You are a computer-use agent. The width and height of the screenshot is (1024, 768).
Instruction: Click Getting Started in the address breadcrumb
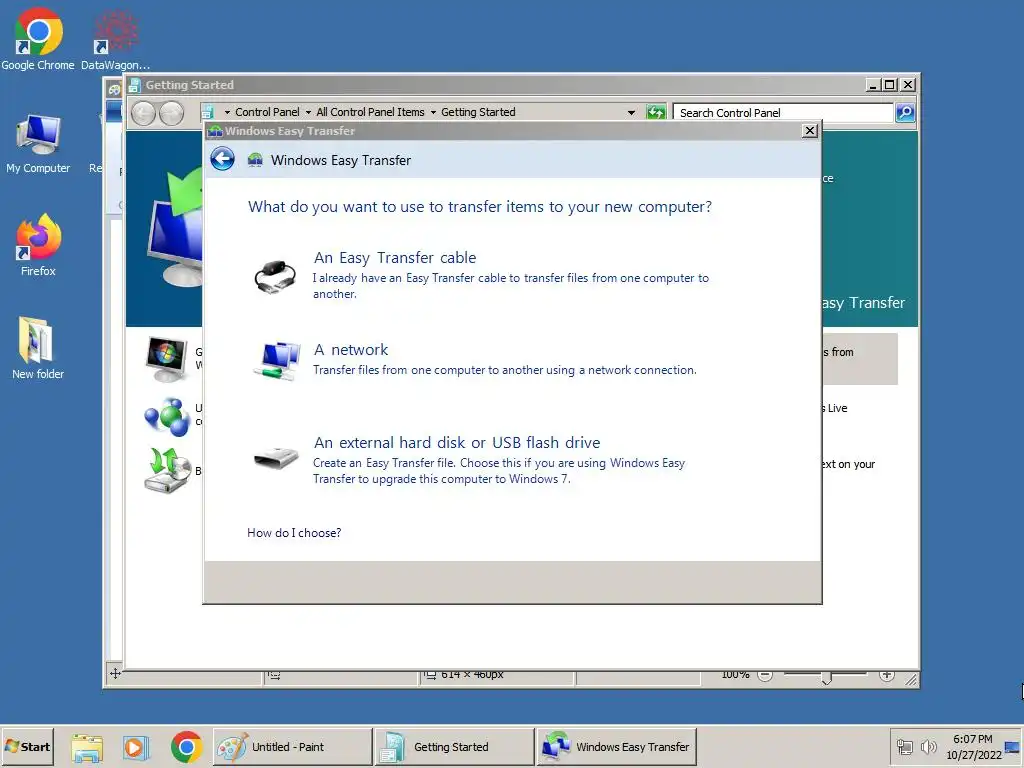tap(478, 112)
